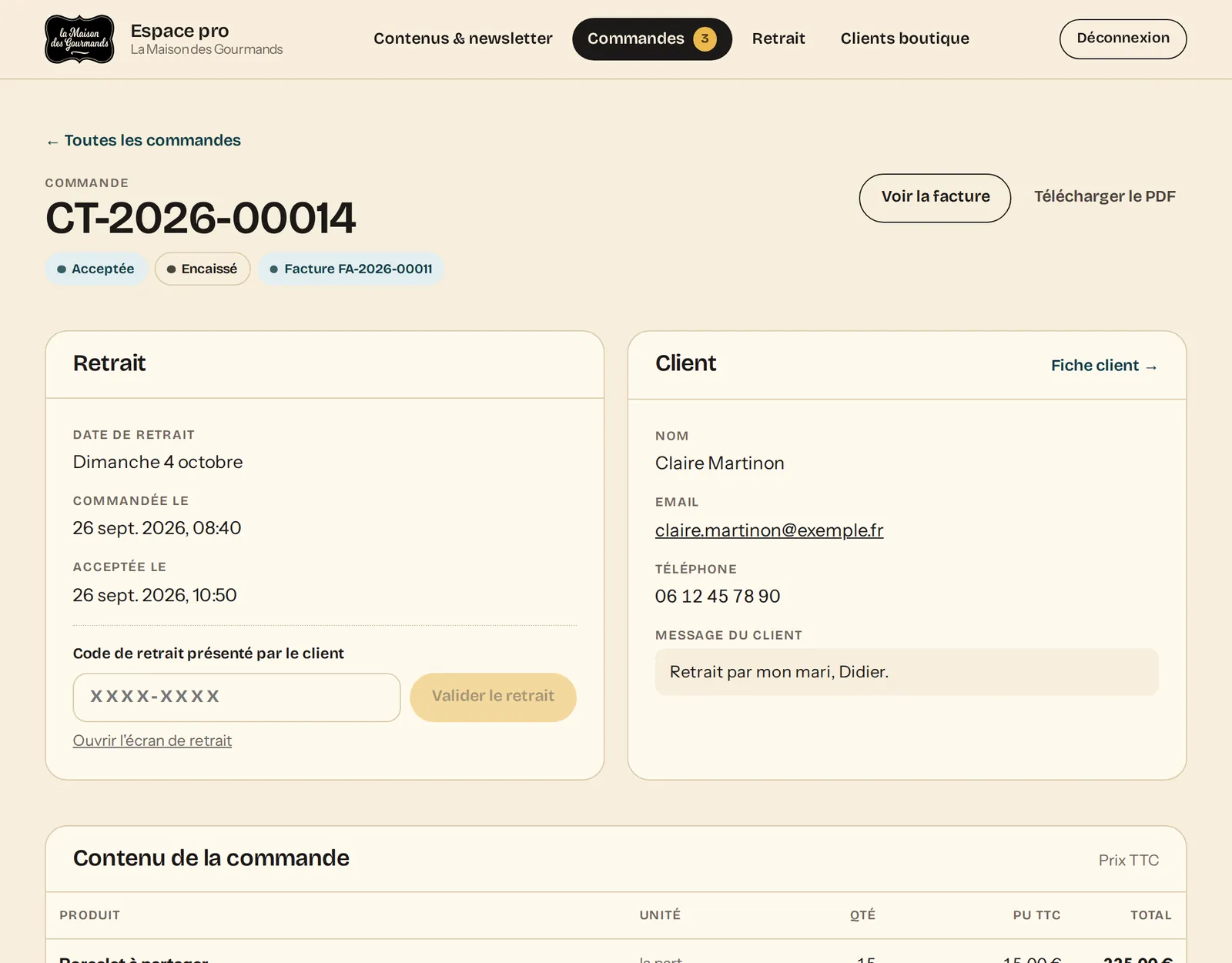This screenshot has height=963, width=1232.
Task: Go back to Toutes les commandes
Action: click(x=143, y=140)
